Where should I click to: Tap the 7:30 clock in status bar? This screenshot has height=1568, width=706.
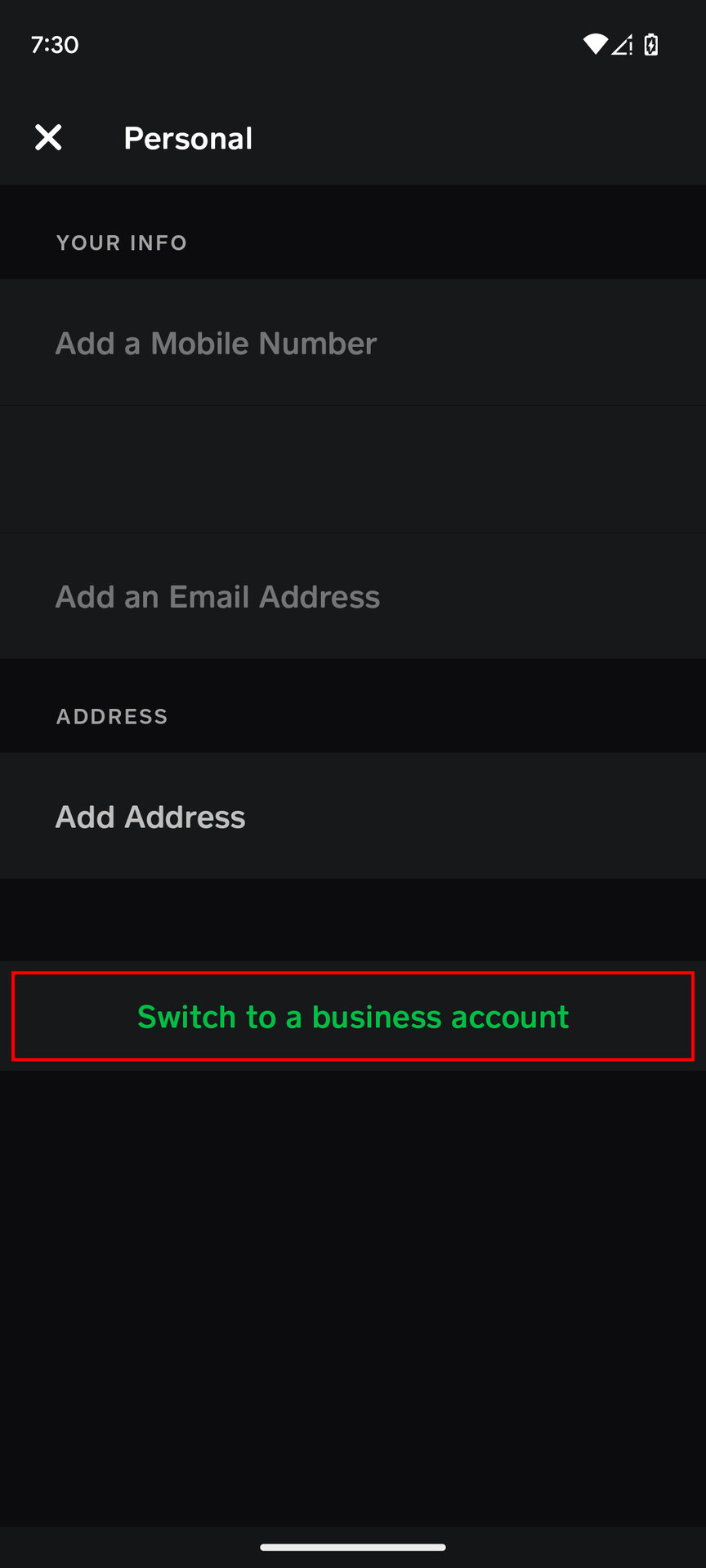(x=55, y=44)
